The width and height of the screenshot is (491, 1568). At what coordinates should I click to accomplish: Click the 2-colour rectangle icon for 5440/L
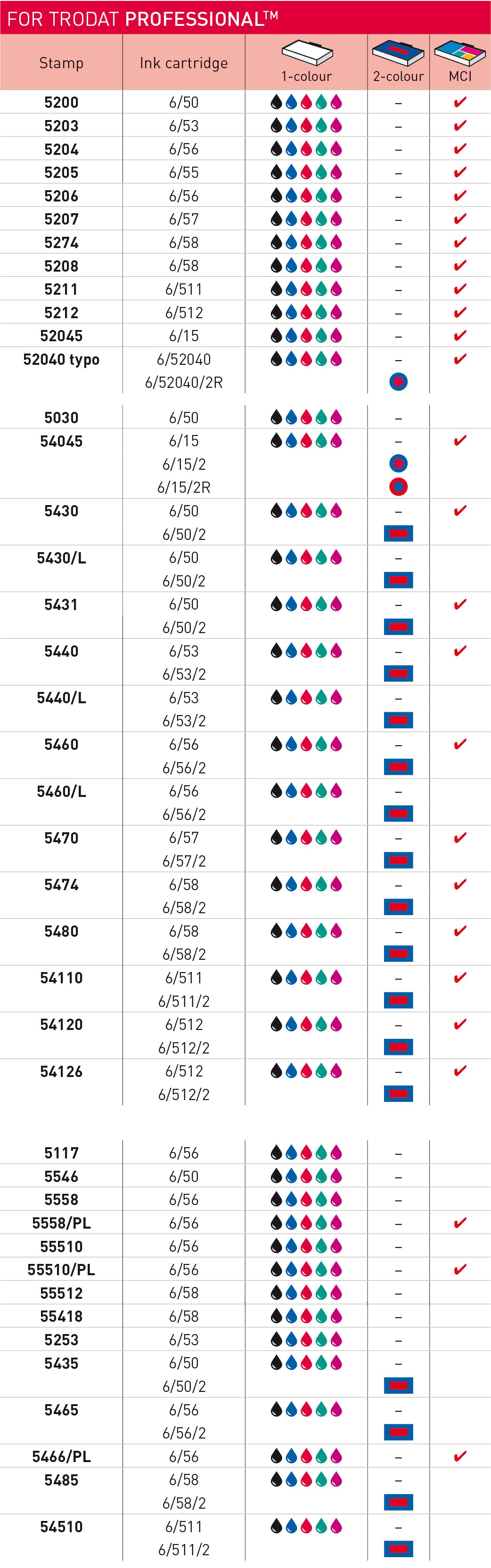click(398, 720)
